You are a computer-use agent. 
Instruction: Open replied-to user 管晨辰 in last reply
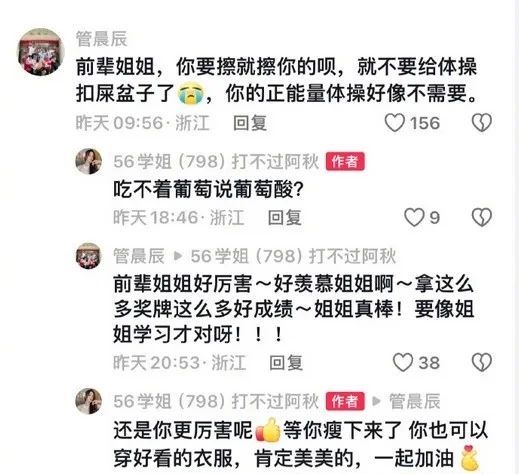coord(415,401)
